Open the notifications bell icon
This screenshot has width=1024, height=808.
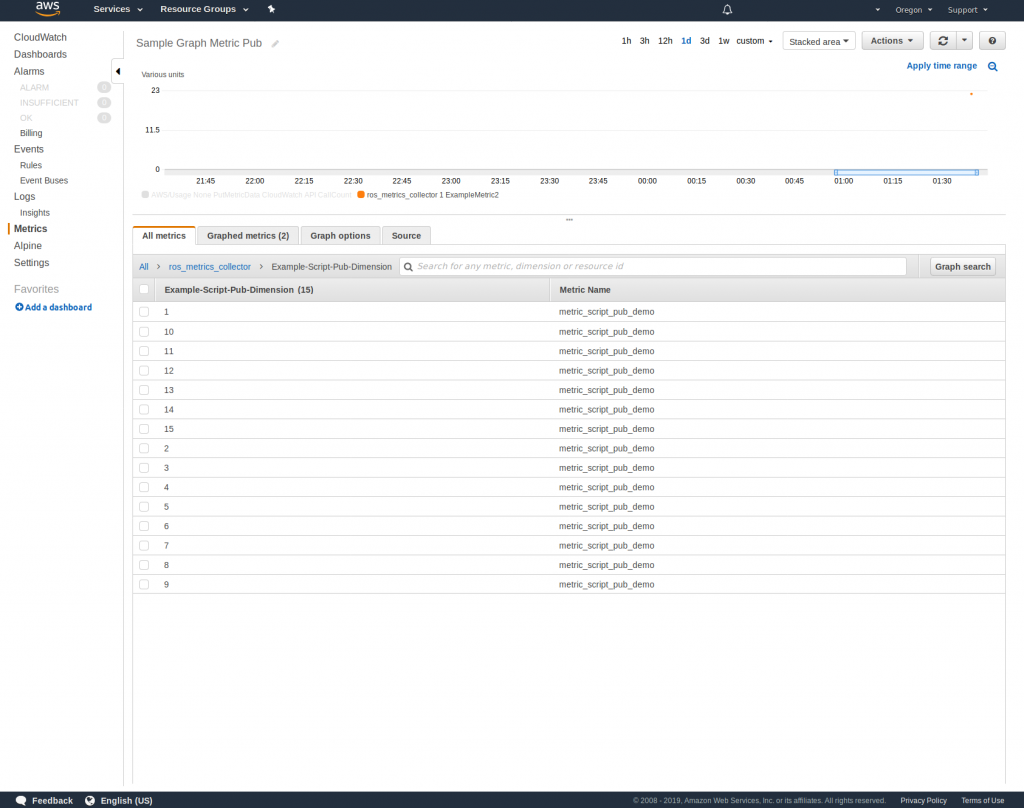pyautogui.click(x=727, y=9)
